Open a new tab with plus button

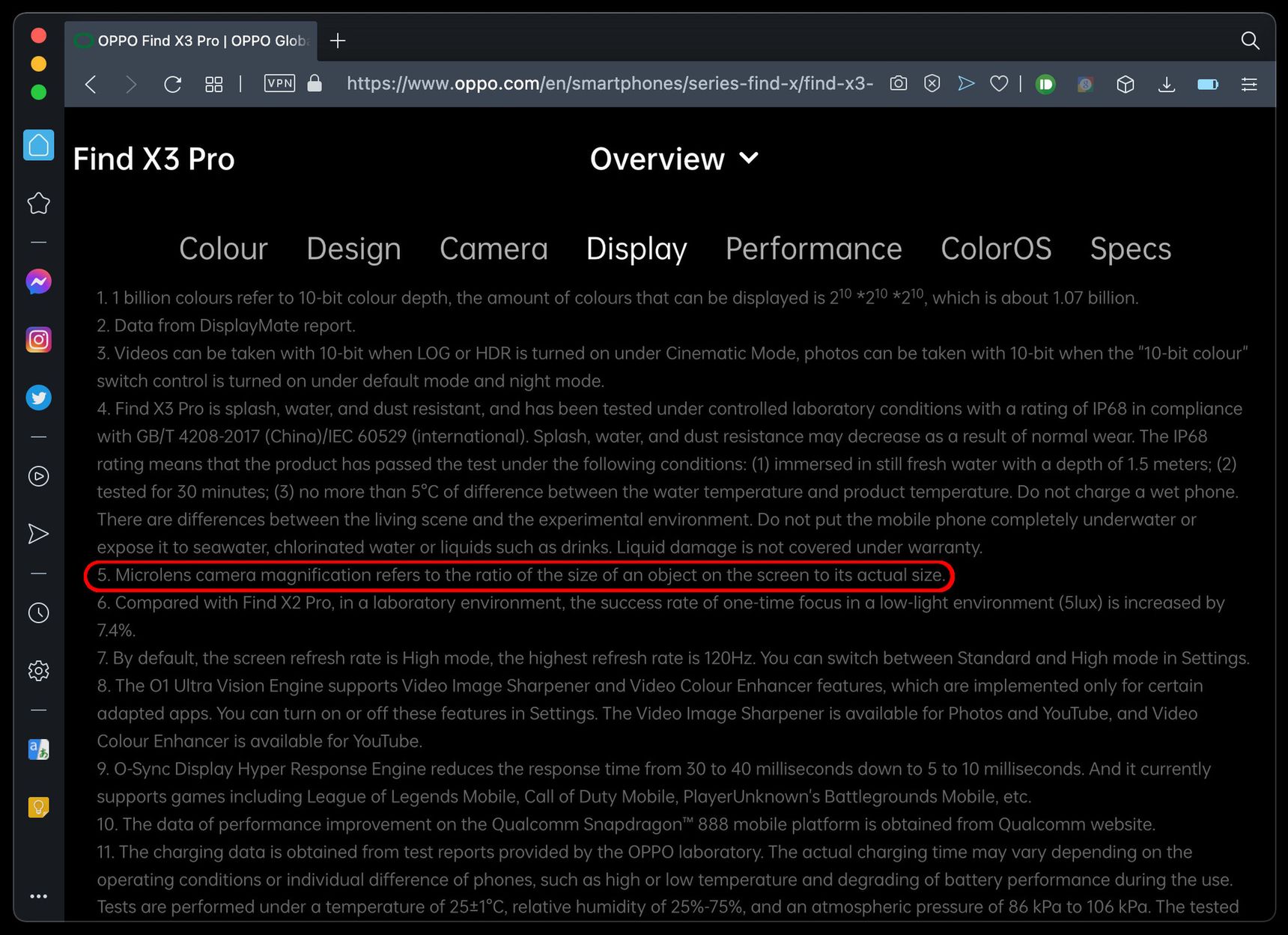tap(338, 40)
